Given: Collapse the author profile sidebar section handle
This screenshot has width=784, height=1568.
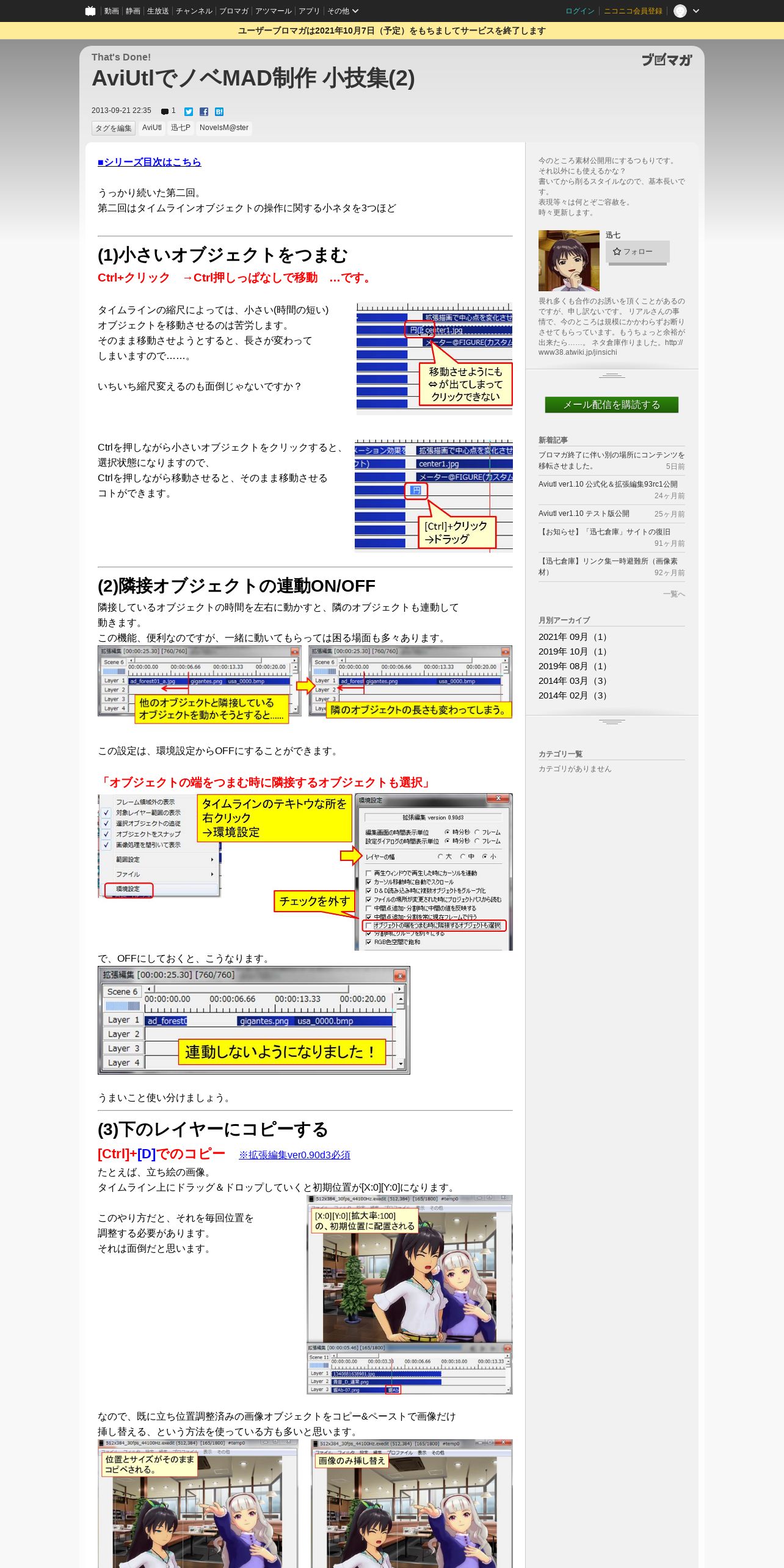Looking at the screenshot, I should tap(612, 375).
